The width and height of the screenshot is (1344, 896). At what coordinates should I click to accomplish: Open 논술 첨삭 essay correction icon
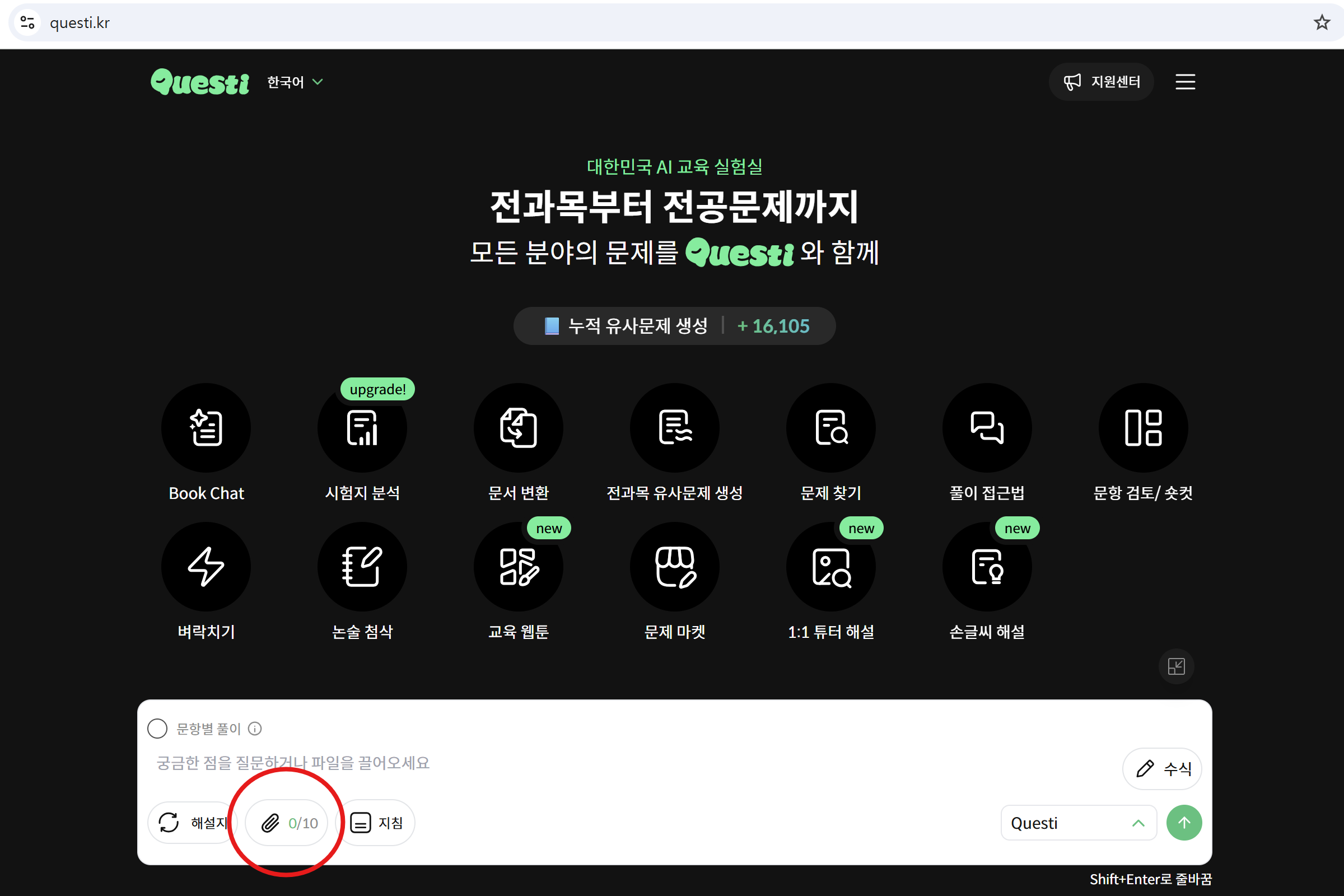coord(362,566)
